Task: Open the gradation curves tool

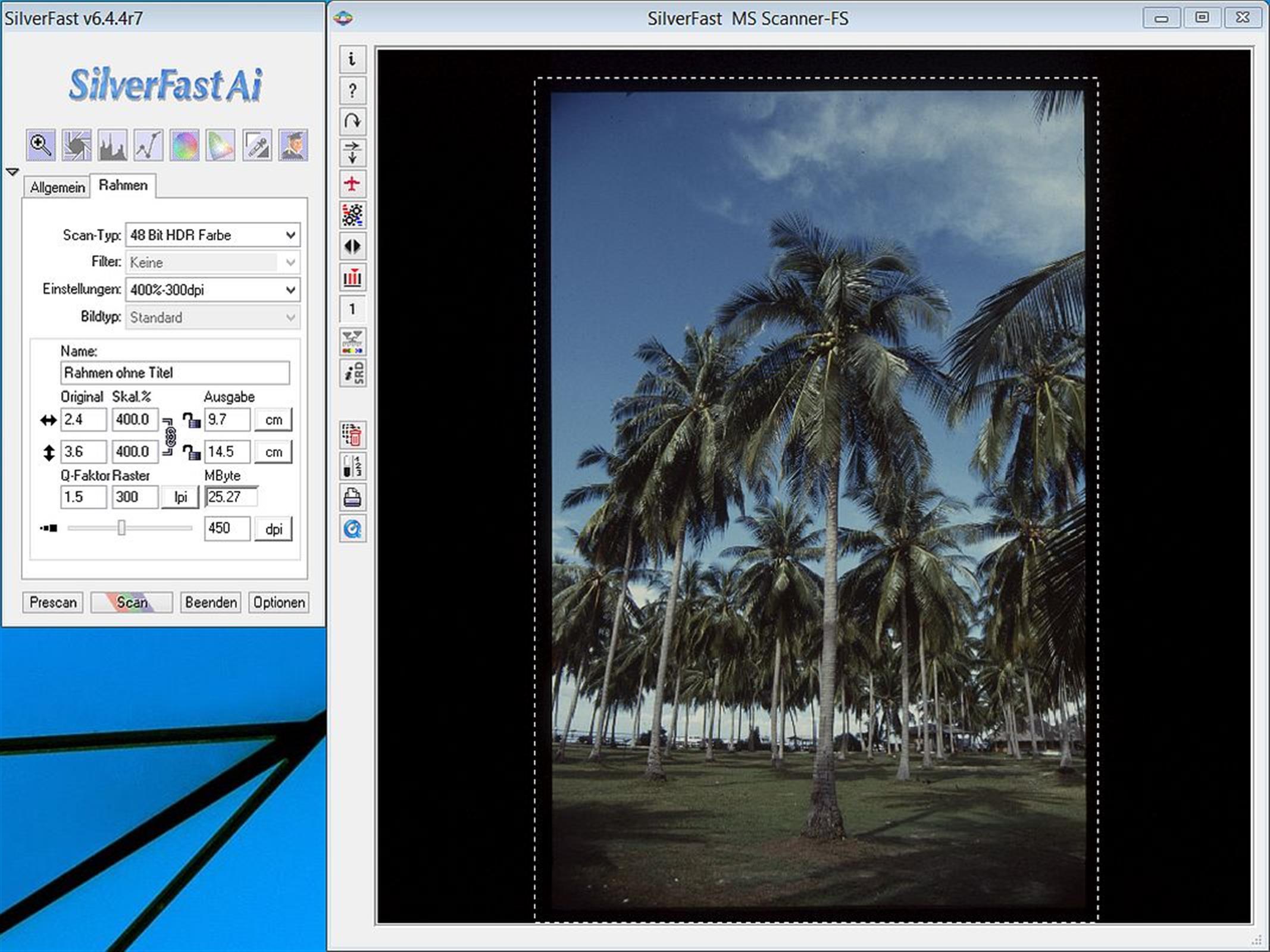Action: (148, 146)
